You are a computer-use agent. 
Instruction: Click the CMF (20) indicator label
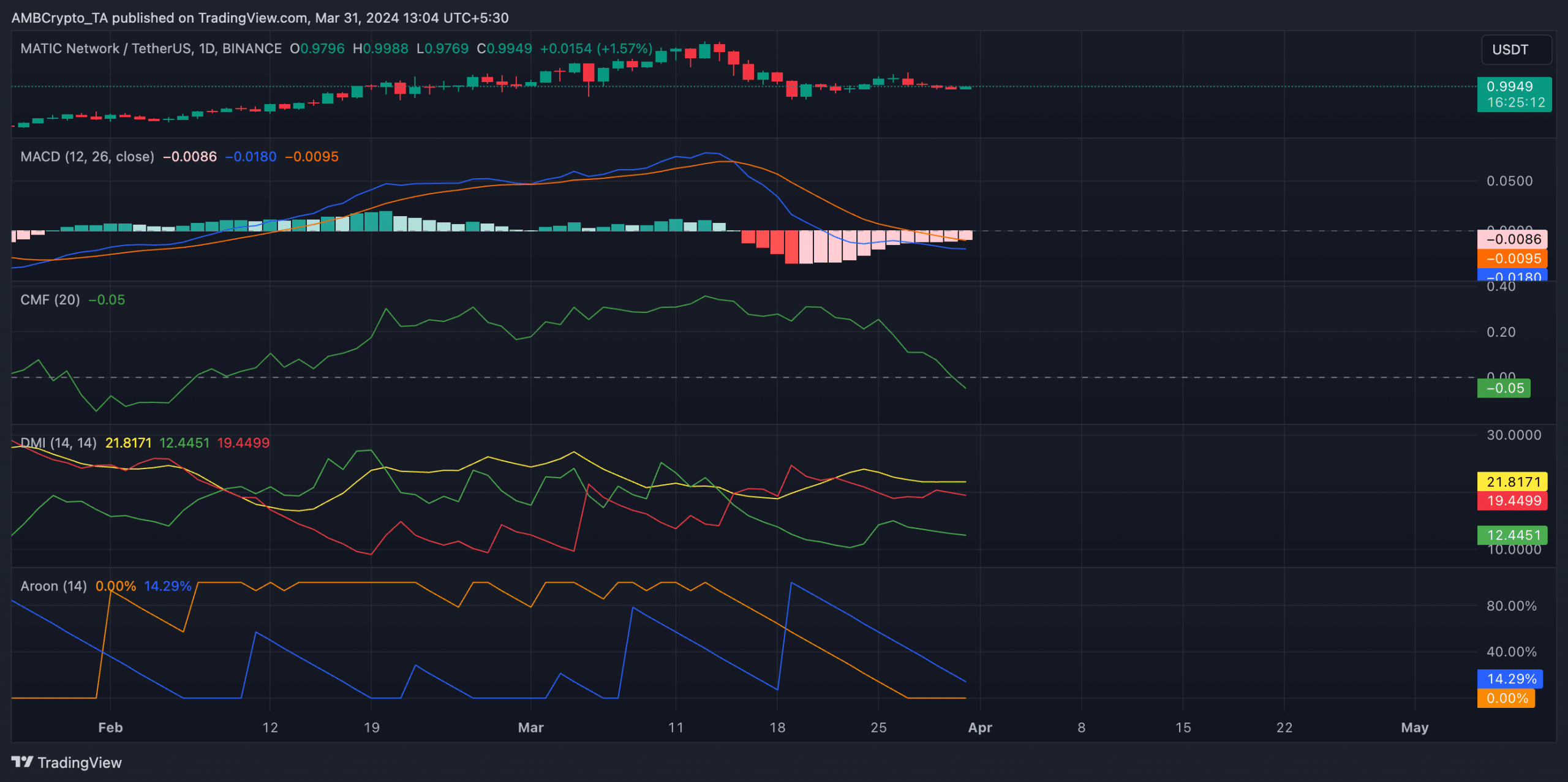(50, 299)
